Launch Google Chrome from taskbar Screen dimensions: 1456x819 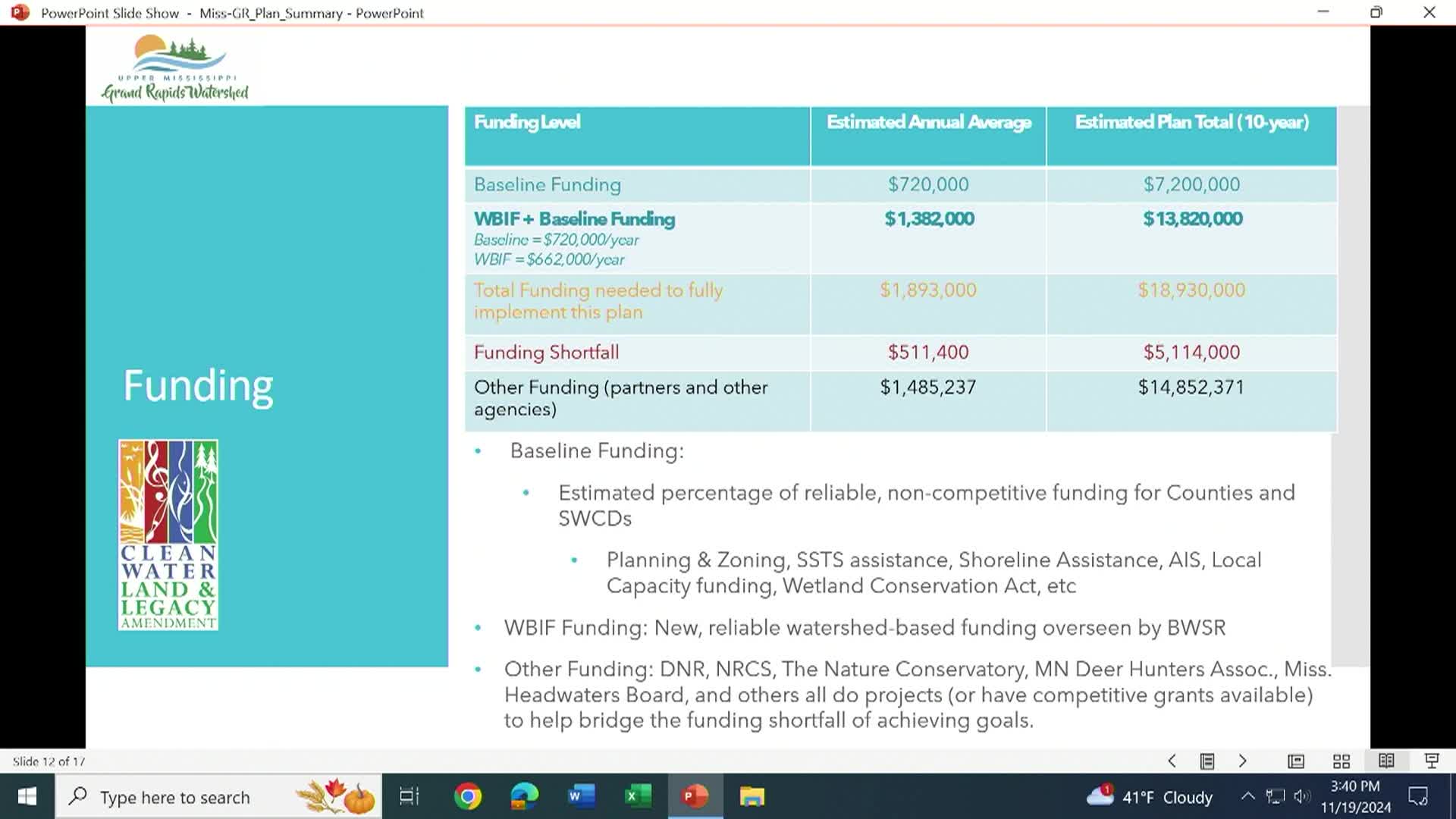coord(468,796)
